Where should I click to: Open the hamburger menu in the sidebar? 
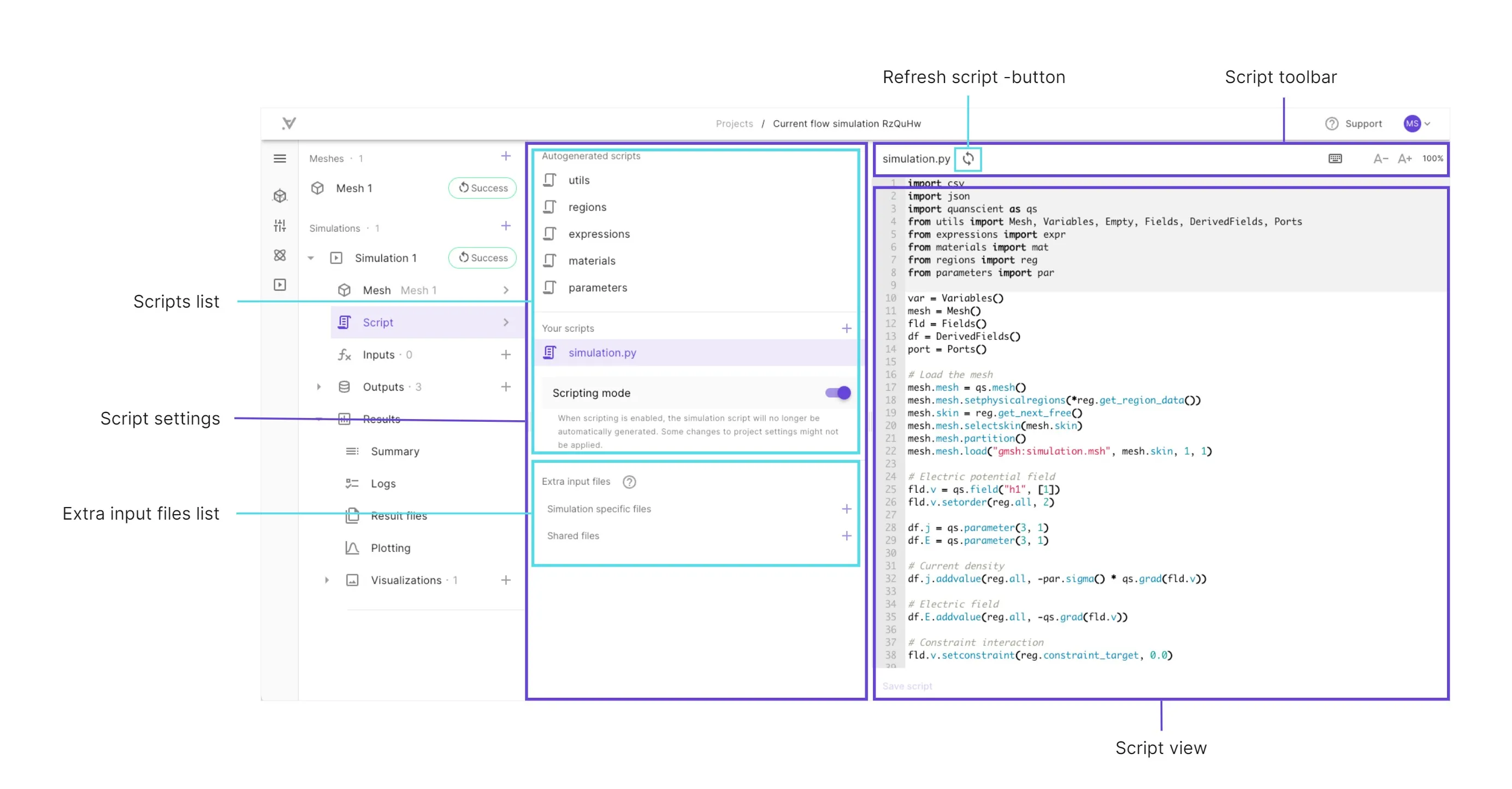(x=280, y=158)
